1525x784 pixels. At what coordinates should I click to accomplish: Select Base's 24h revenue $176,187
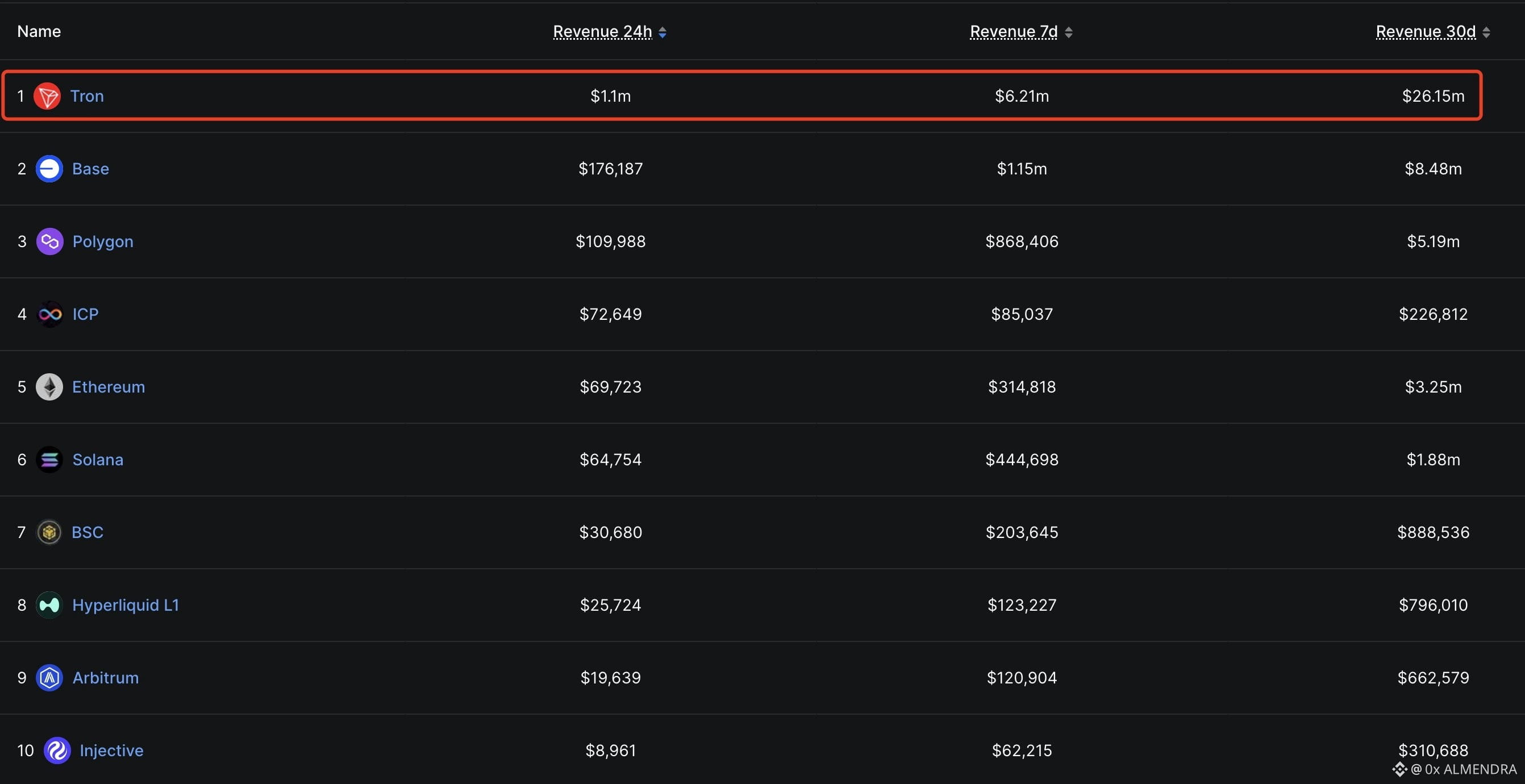[610, 169]
